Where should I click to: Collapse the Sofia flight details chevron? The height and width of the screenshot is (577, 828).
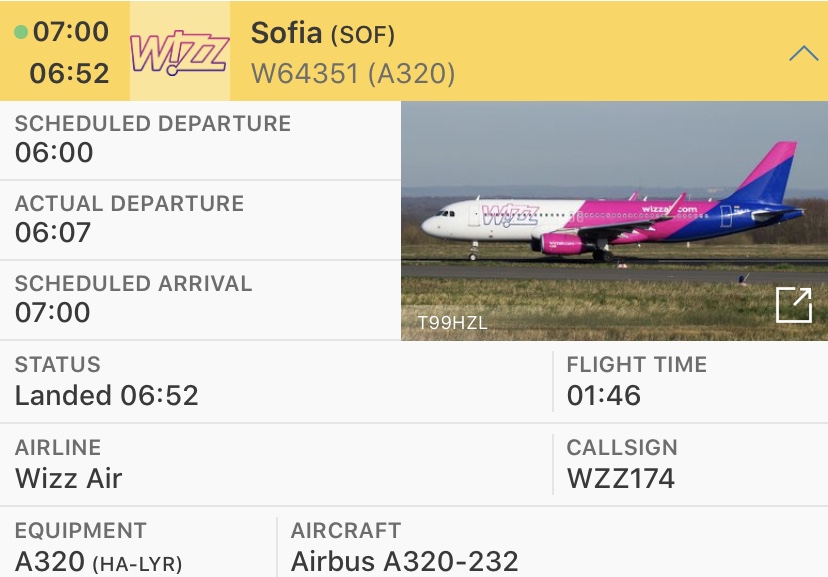[x=803, y=53]
